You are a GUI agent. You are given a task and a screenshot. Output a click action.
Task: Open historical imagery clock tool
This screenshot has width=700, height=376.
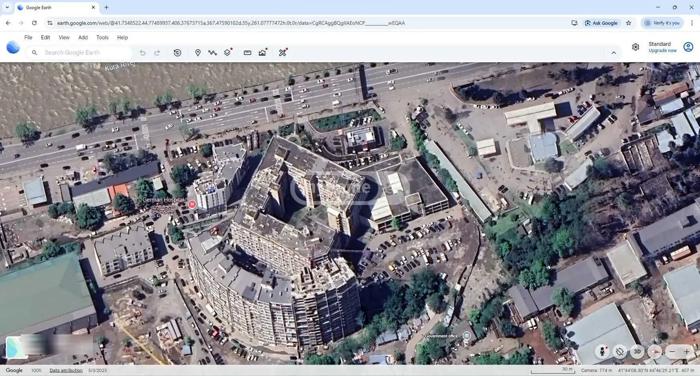pos(177,53)
